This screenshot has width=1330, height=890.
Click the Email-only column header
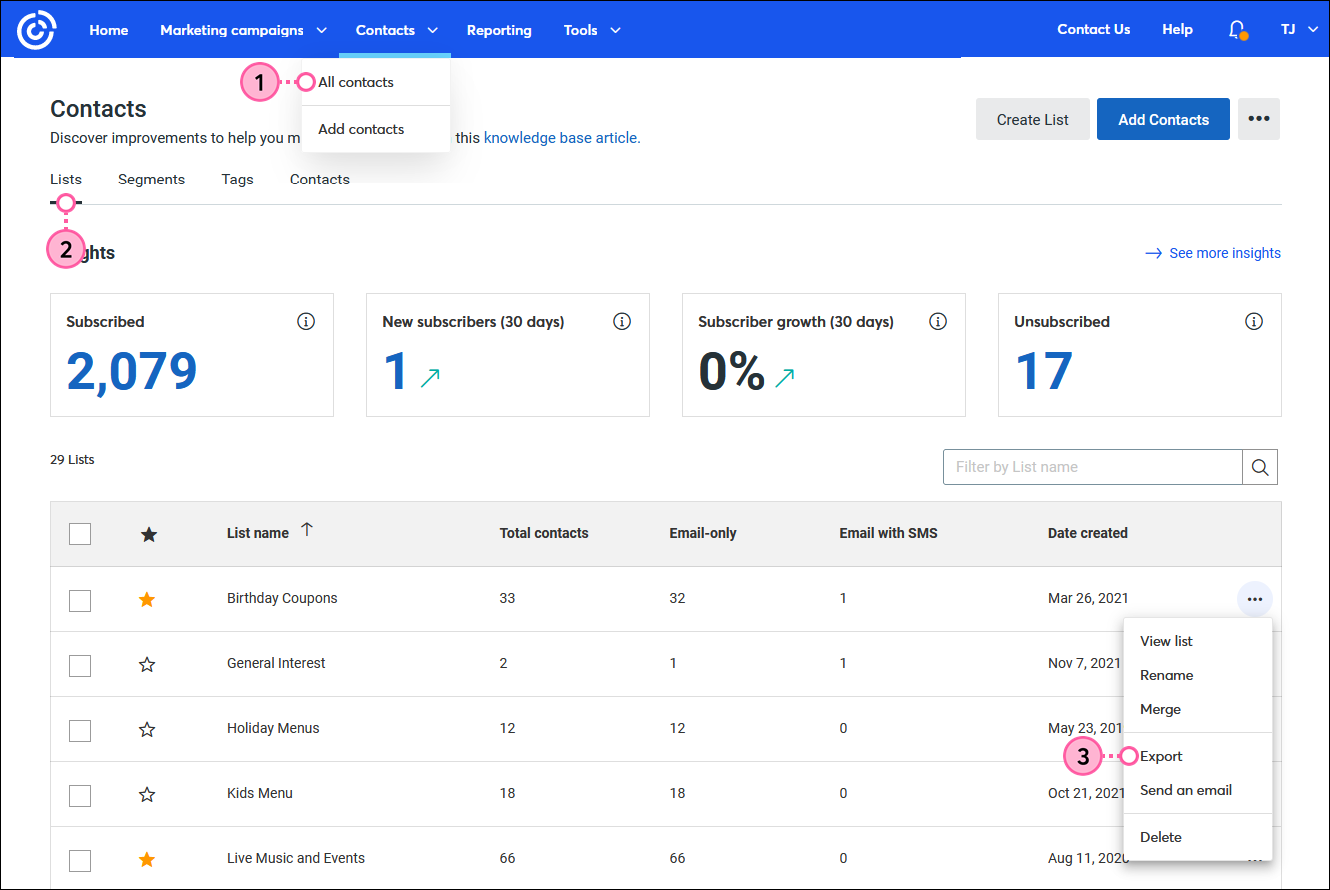(703, 533)
